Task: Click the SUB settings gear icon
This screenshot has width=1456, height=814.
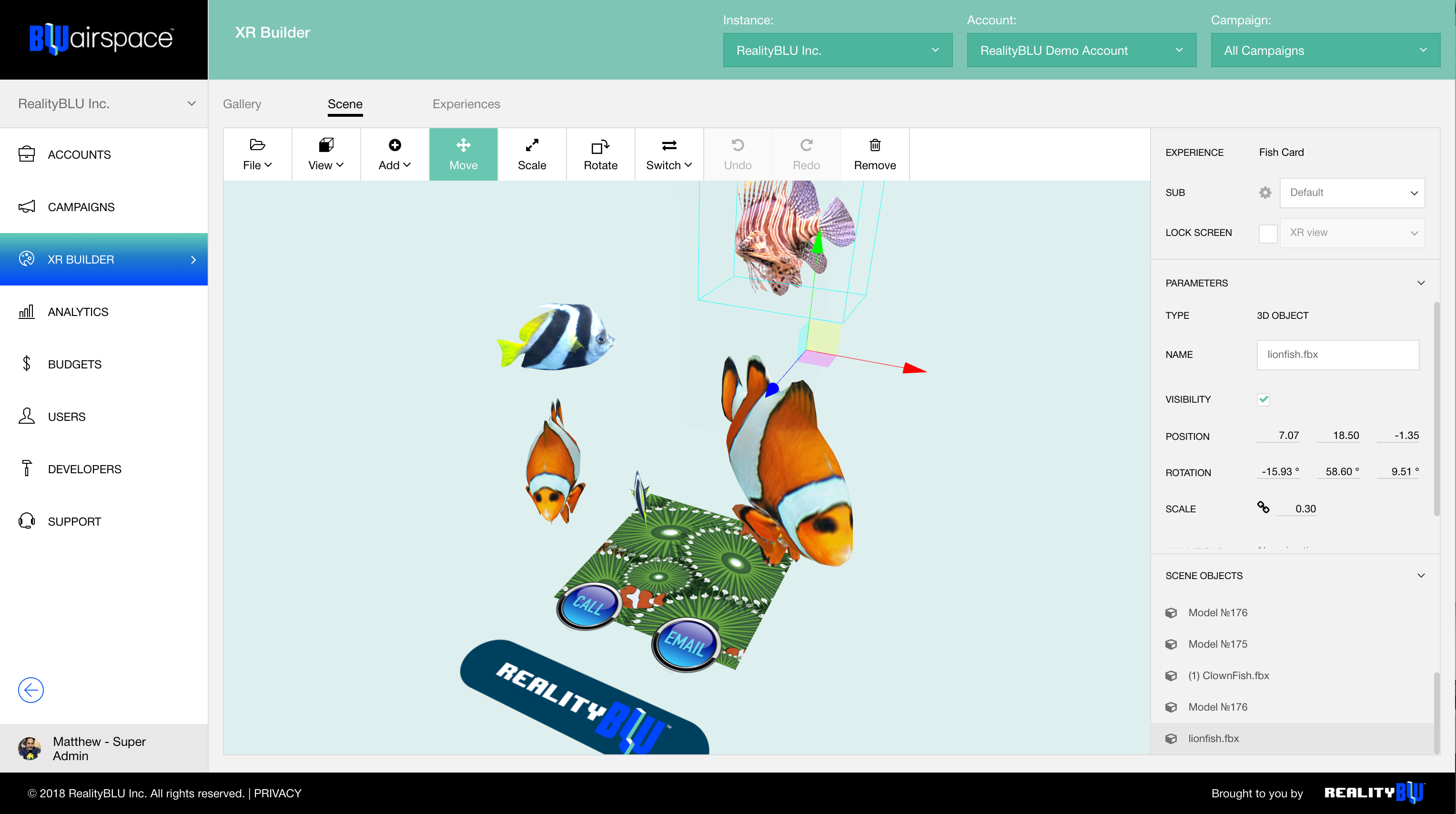Action: [x=1265, y=193]
